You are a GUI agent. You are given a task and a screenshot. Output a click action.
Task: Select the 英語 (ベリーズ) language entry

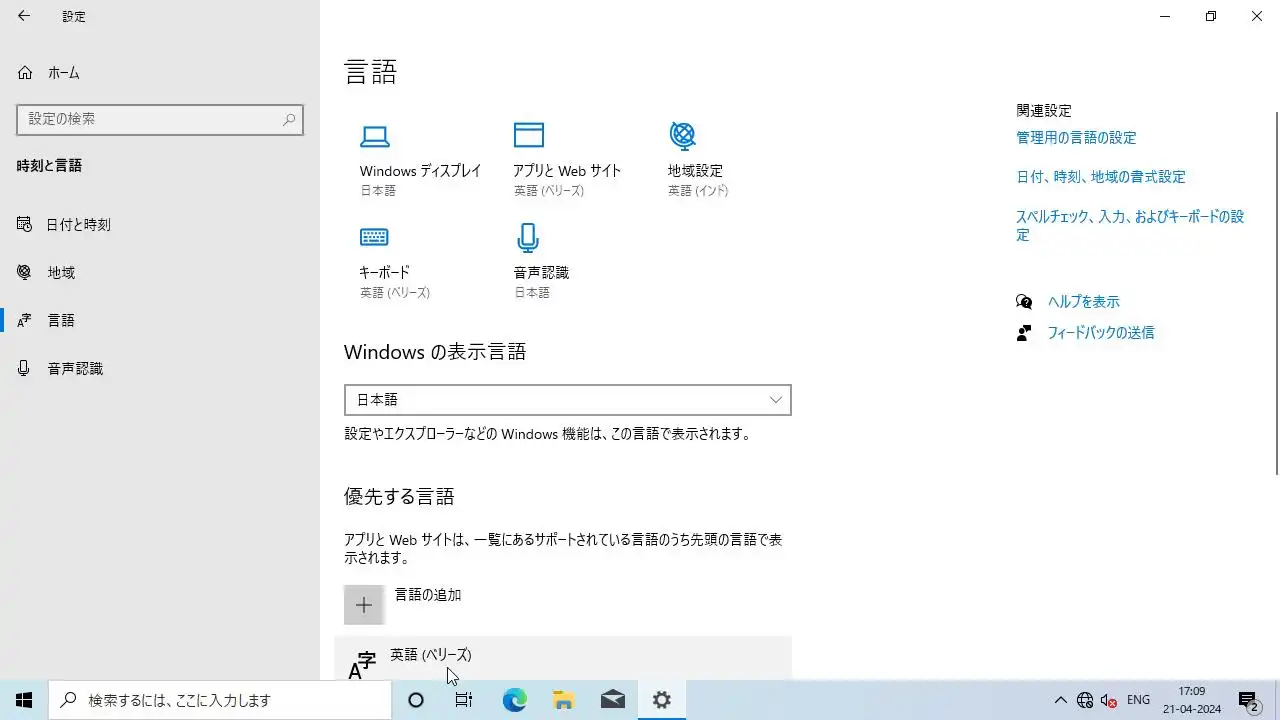[x=563, y=658]
